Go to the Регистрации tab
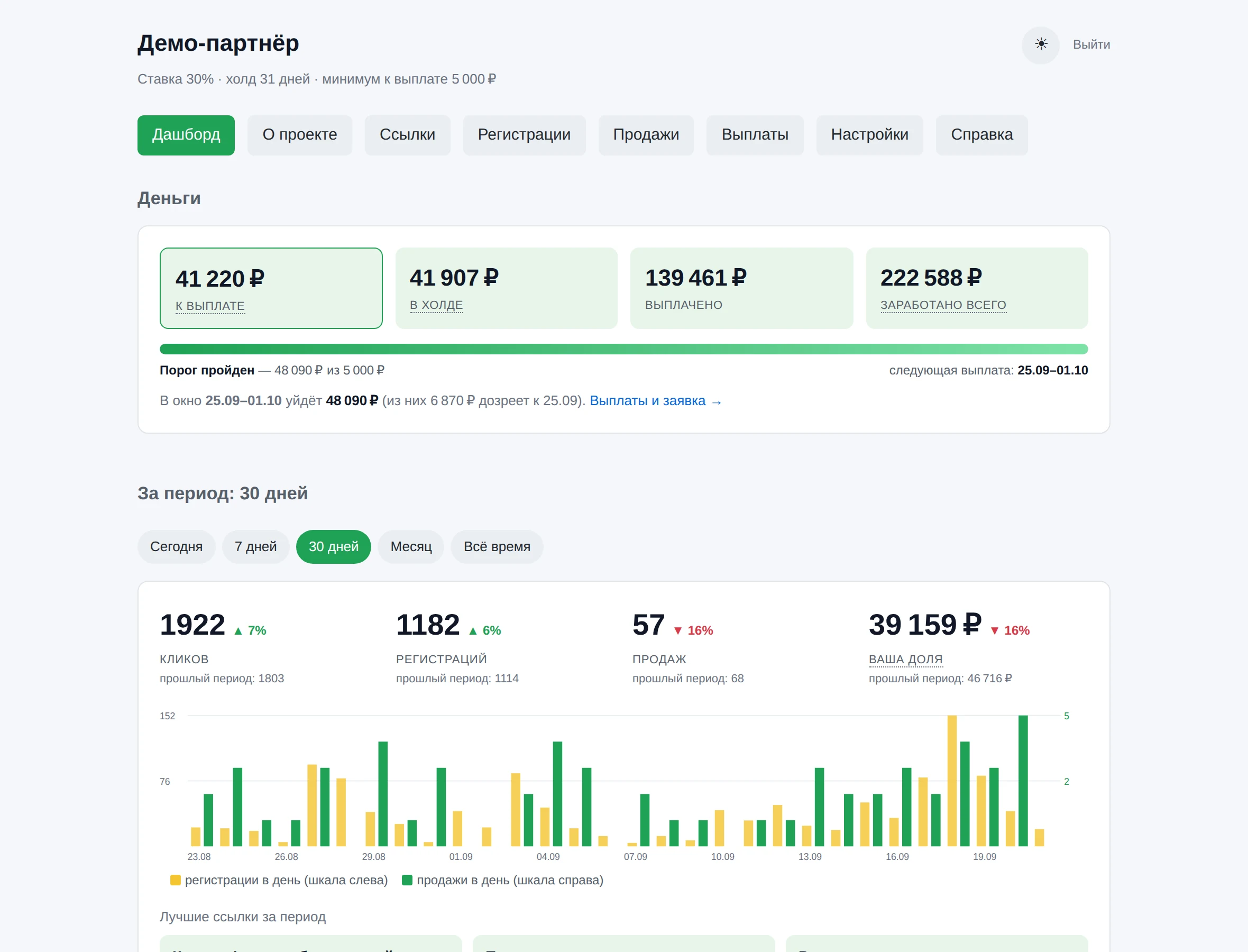This screenshot has width=1248, height=952. 524,135
